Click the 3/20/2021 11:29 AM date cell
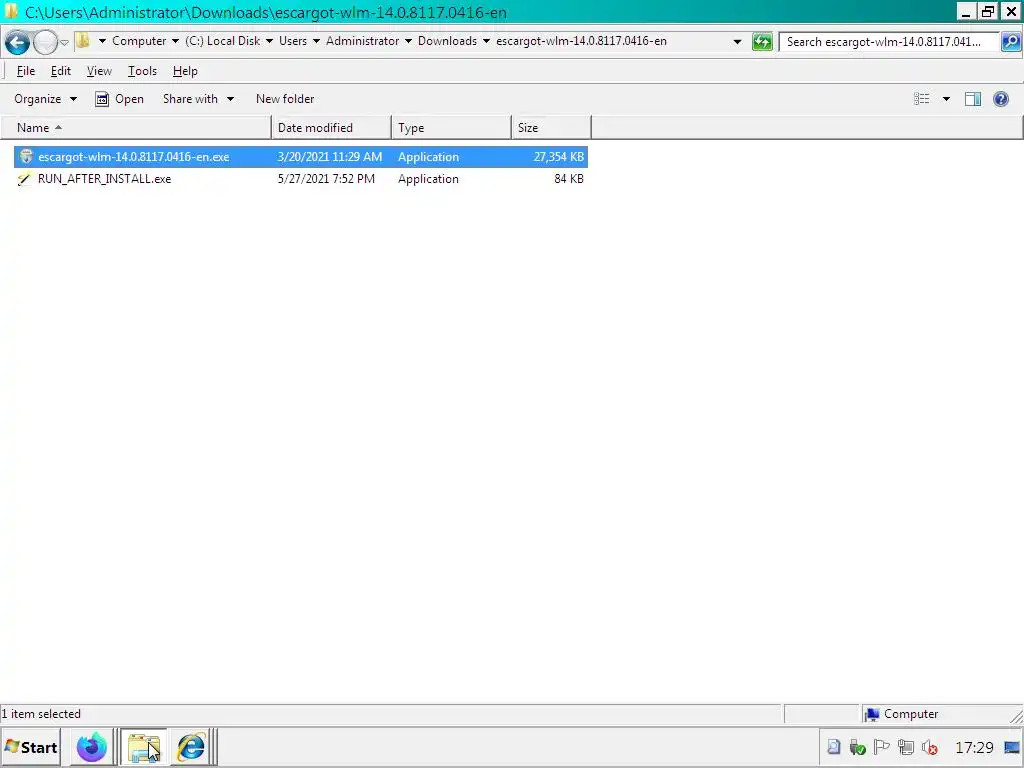The width and height of the screenshot is (1024, 768). (329, 157)
